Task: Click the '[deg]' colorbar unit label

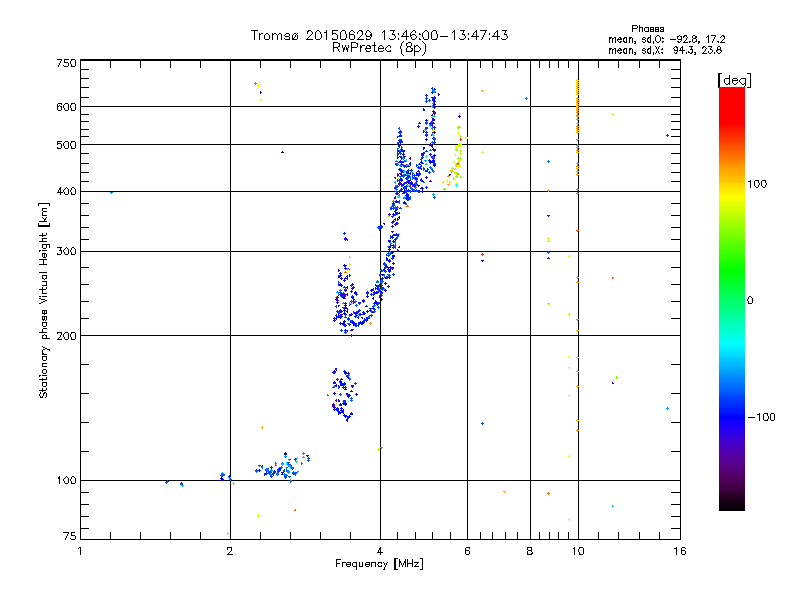Action: [734, 80]
